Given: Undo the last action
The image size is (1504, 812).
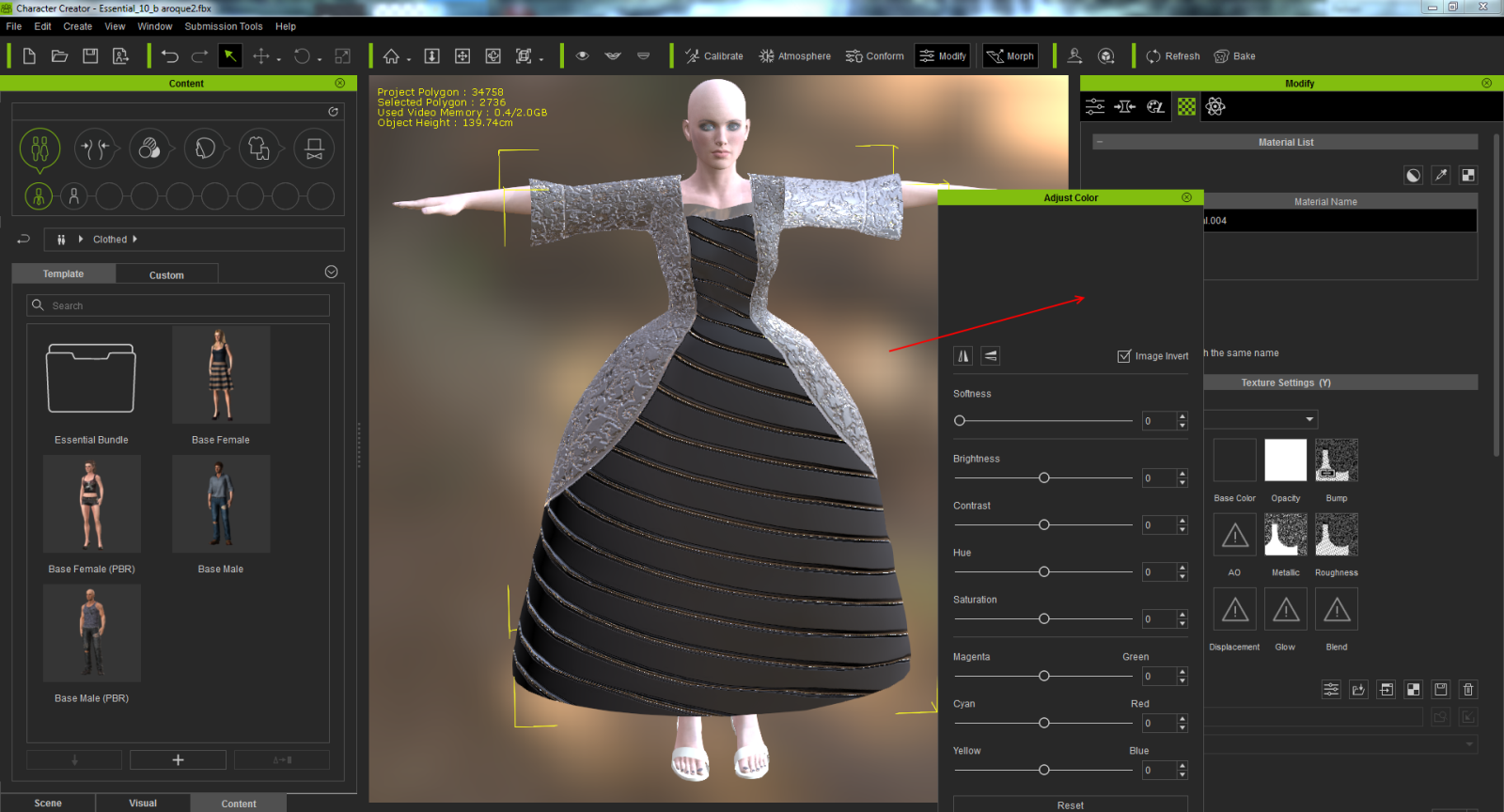Looking at the screenshot, I should point(170,56).
